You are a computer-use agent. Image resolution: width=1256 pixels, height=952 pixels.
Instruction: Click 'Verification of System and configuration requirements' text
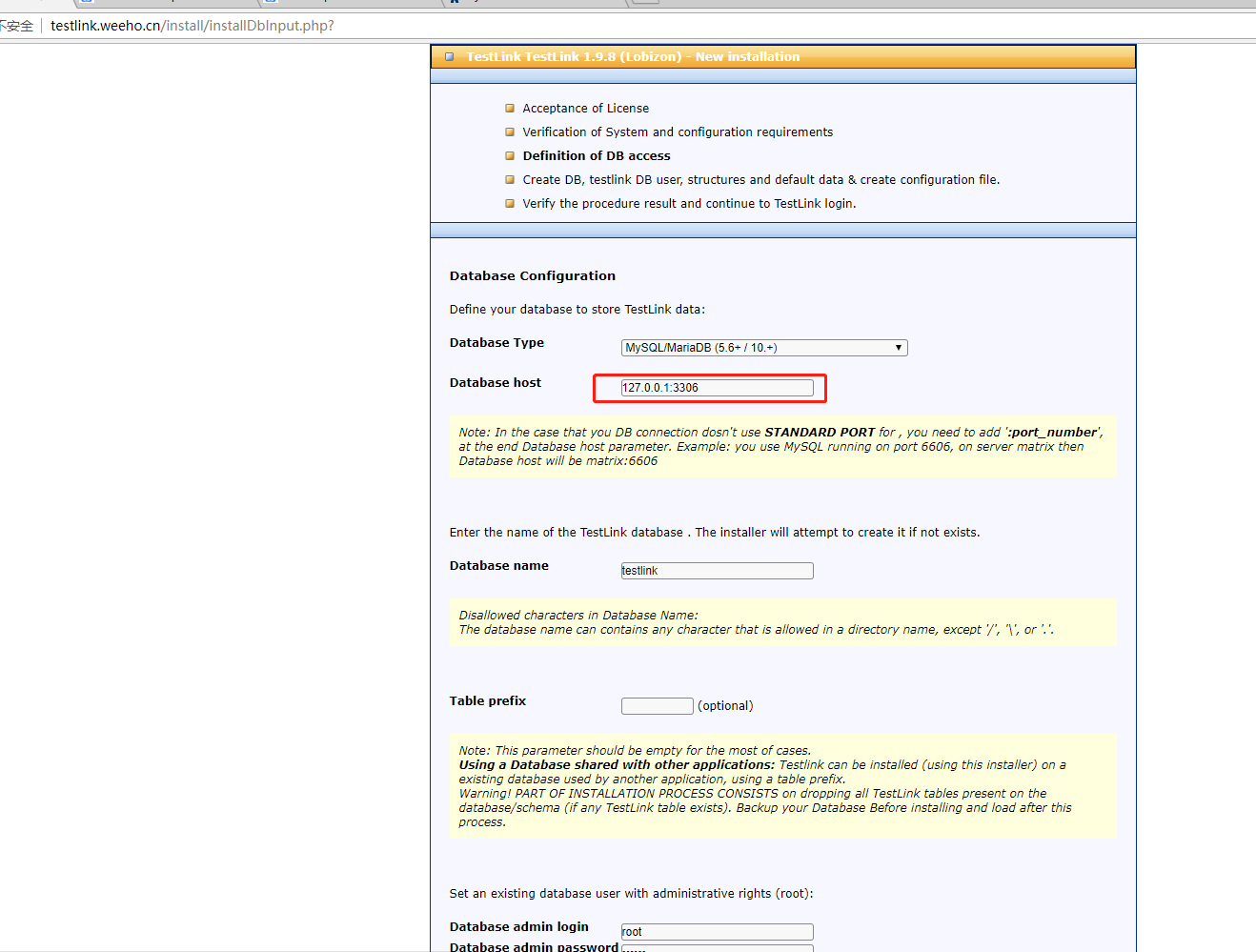pyautogui.click(x=678, y=132)
